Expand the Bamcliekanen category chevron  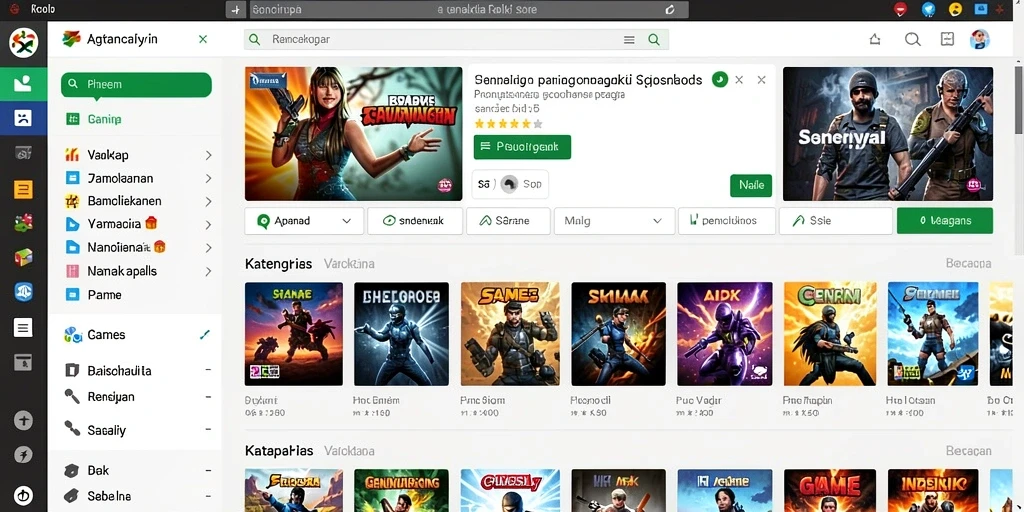208,201
